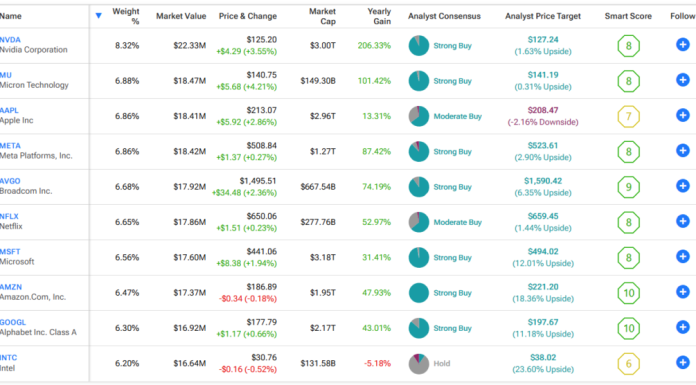This screenshot has width=696, height=385.
Task: Open GOOGL ticker link
Action: click(13, 322)
